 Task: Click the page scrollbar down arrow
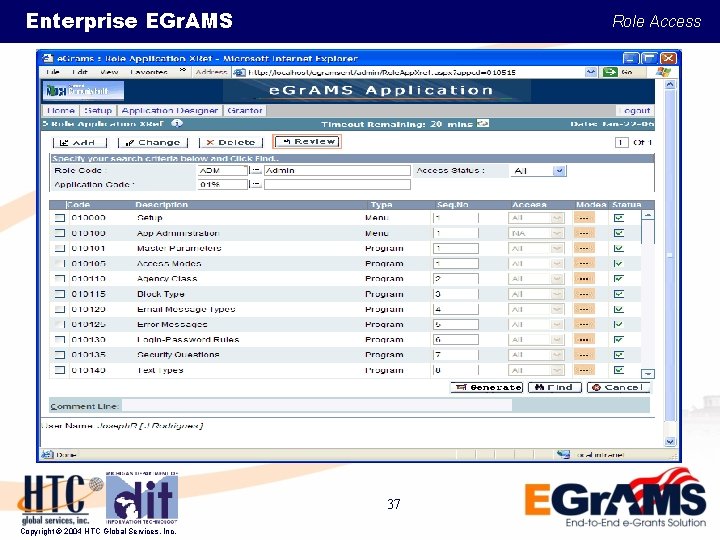pyautogui.click(x=670, y=442)
